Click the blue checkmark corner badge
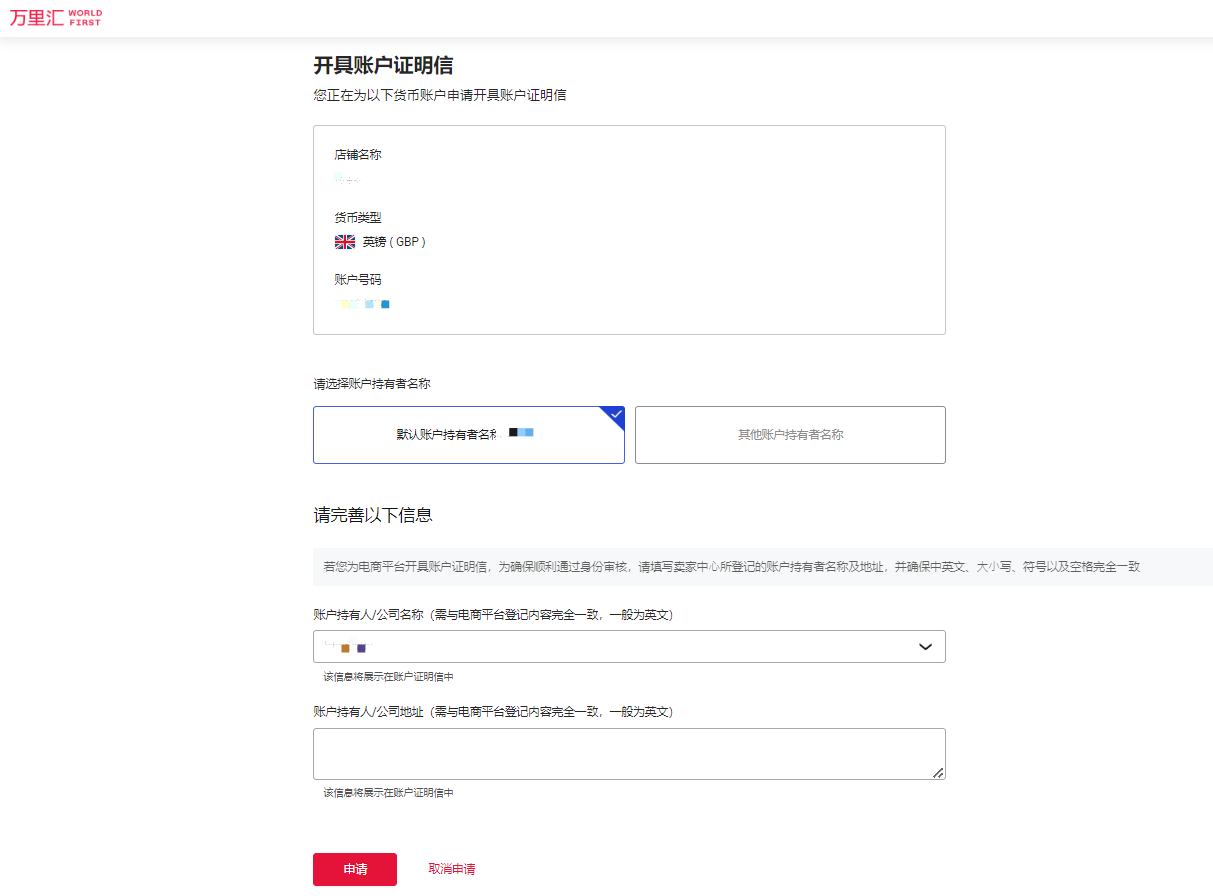The width and height of the screenshot is (1213, 896). tap(616, 414)
